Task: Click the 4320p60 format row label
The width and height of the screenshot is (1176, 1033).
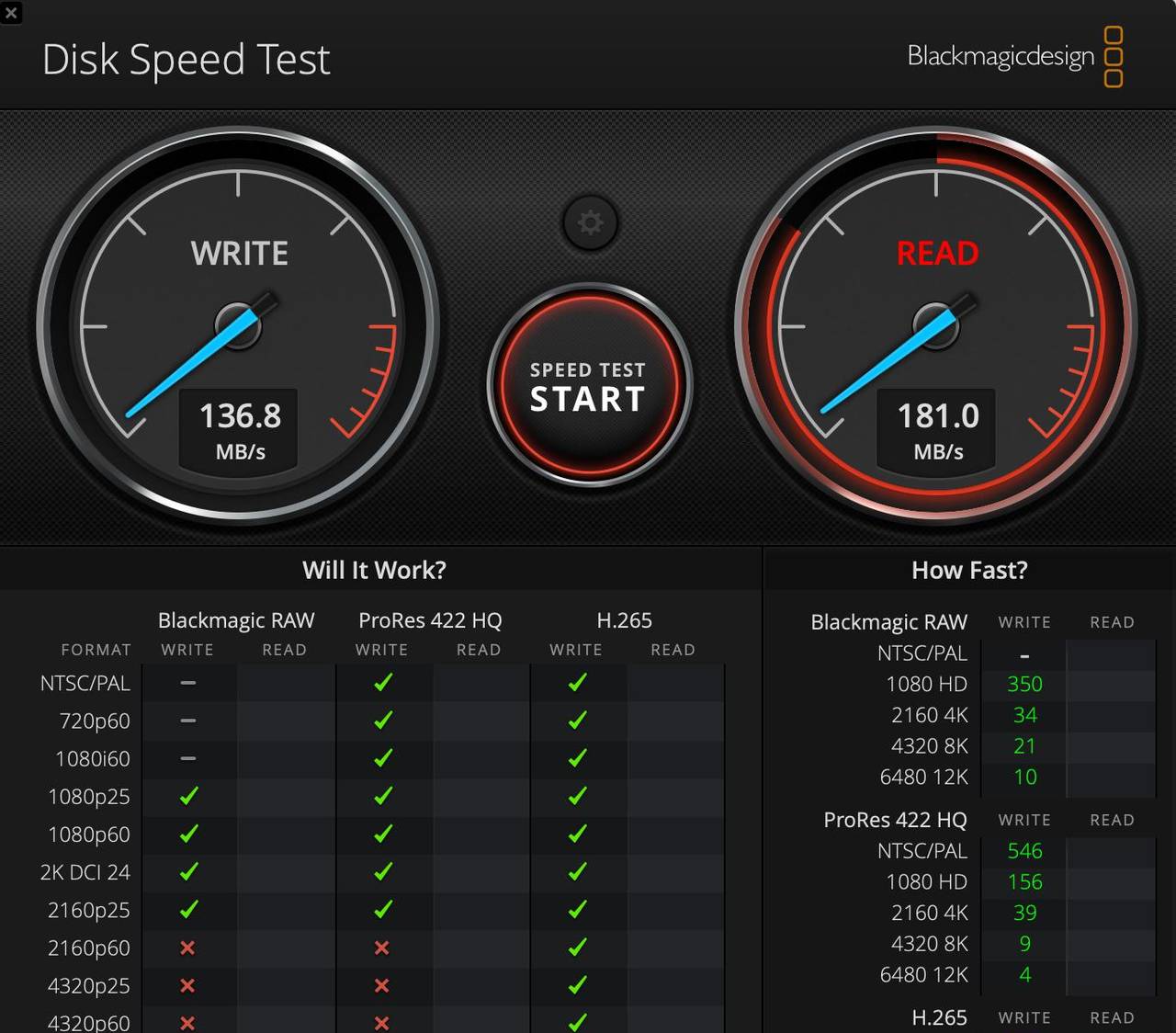Action: pos(88,1022)
